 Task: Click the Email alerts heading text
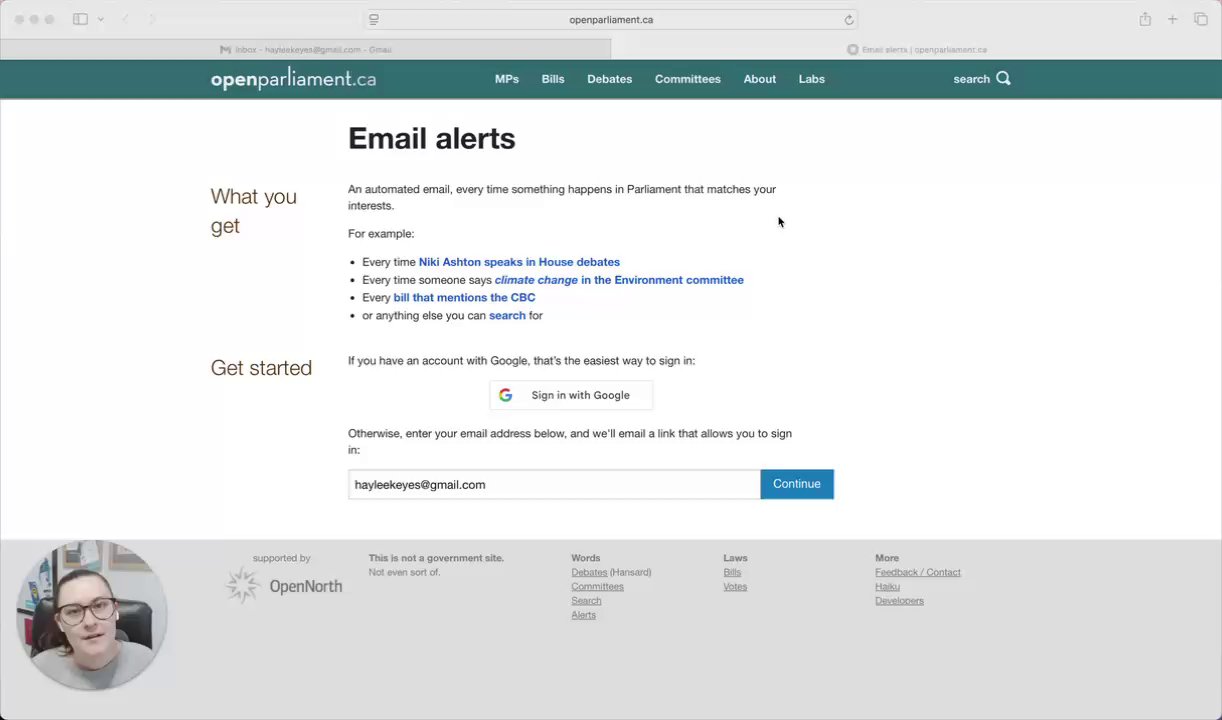pyautogui.click(x=431, y=138)
